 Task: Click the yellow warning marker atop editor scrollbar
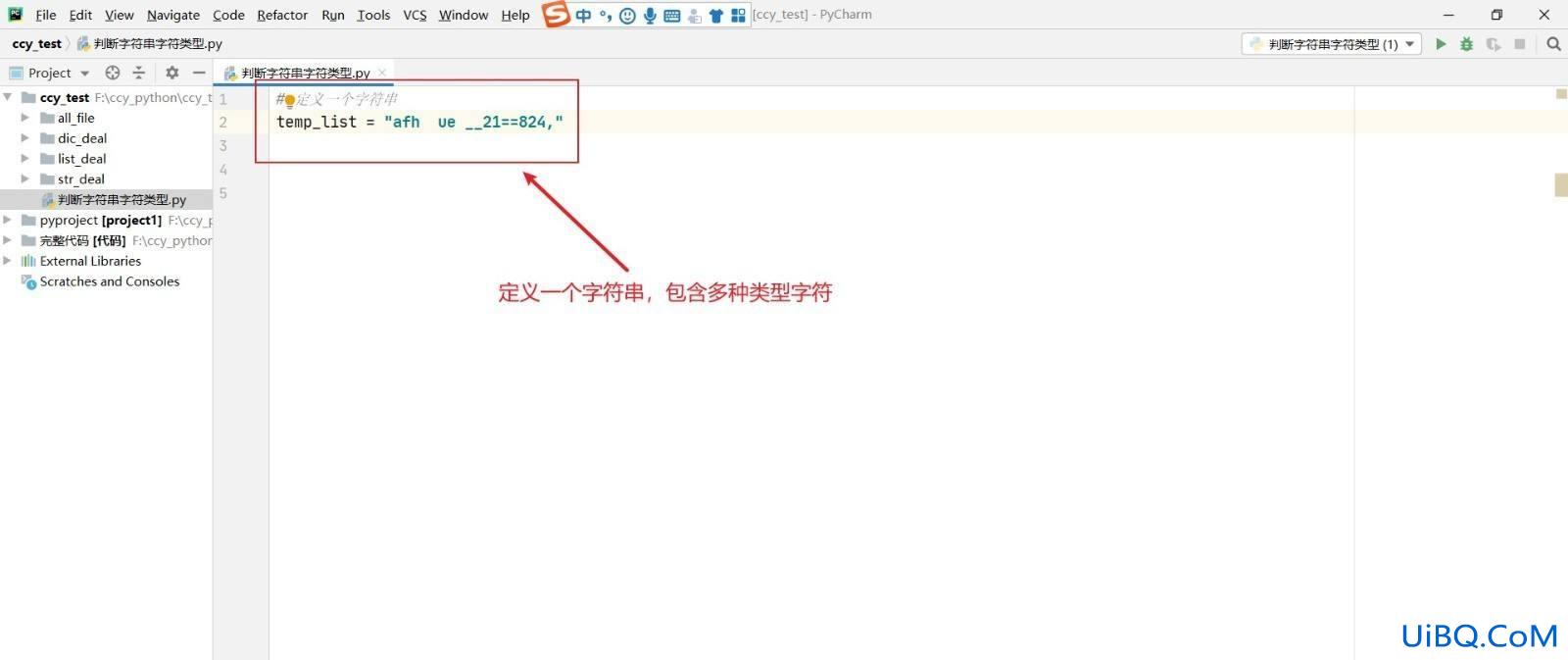coord(1561,94)
